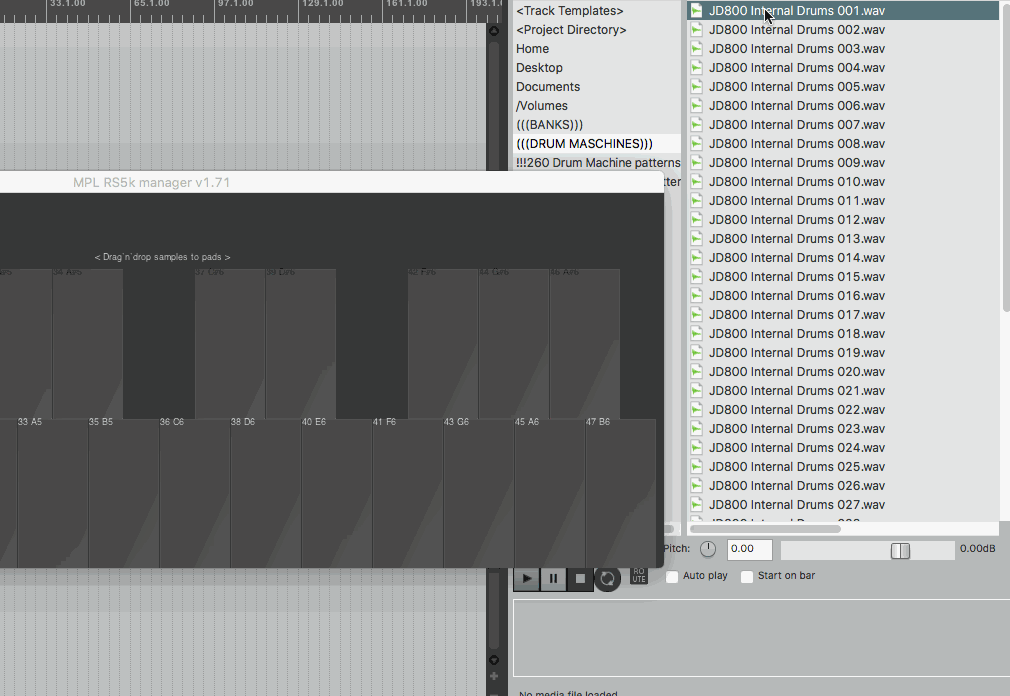
Task: Select JD800 Internal Drums 010.wav
Action: [843, 182]
